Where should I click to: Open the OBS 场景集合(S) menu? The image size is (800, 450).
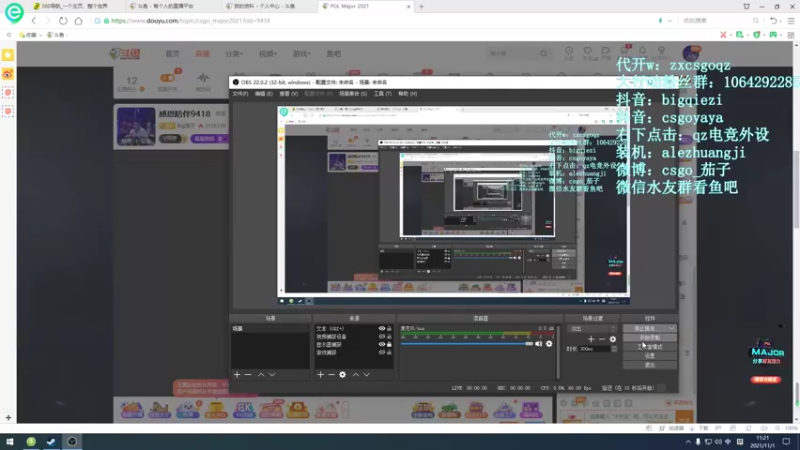point(353,94)
